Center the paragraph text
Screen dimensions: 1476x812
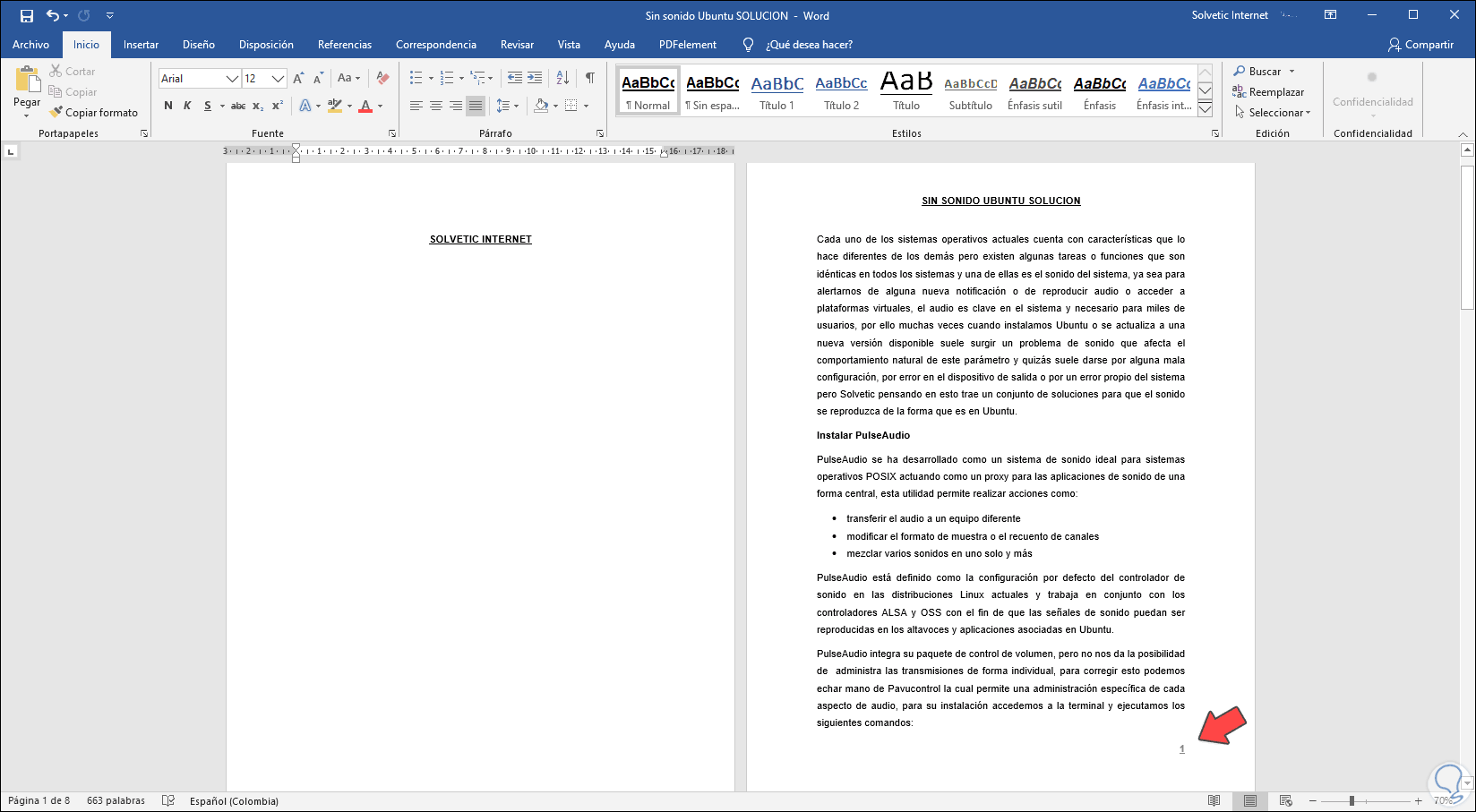click(x=436, y=106)
